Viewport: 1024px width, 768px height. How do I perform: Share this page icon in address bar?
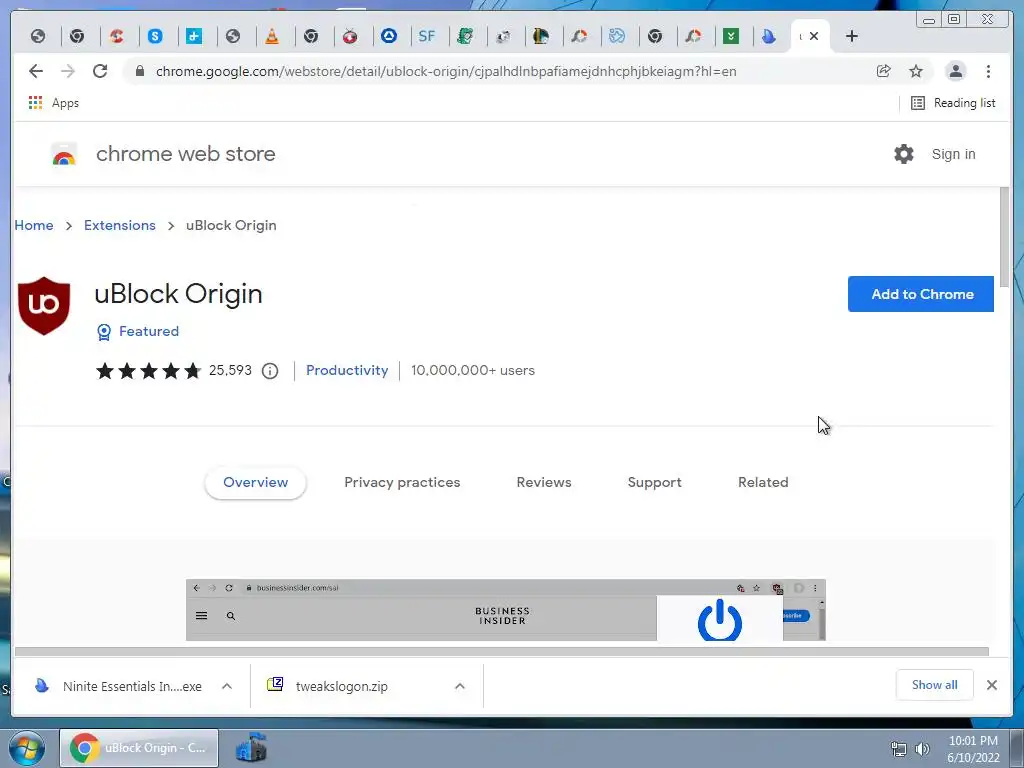point(884,71)
